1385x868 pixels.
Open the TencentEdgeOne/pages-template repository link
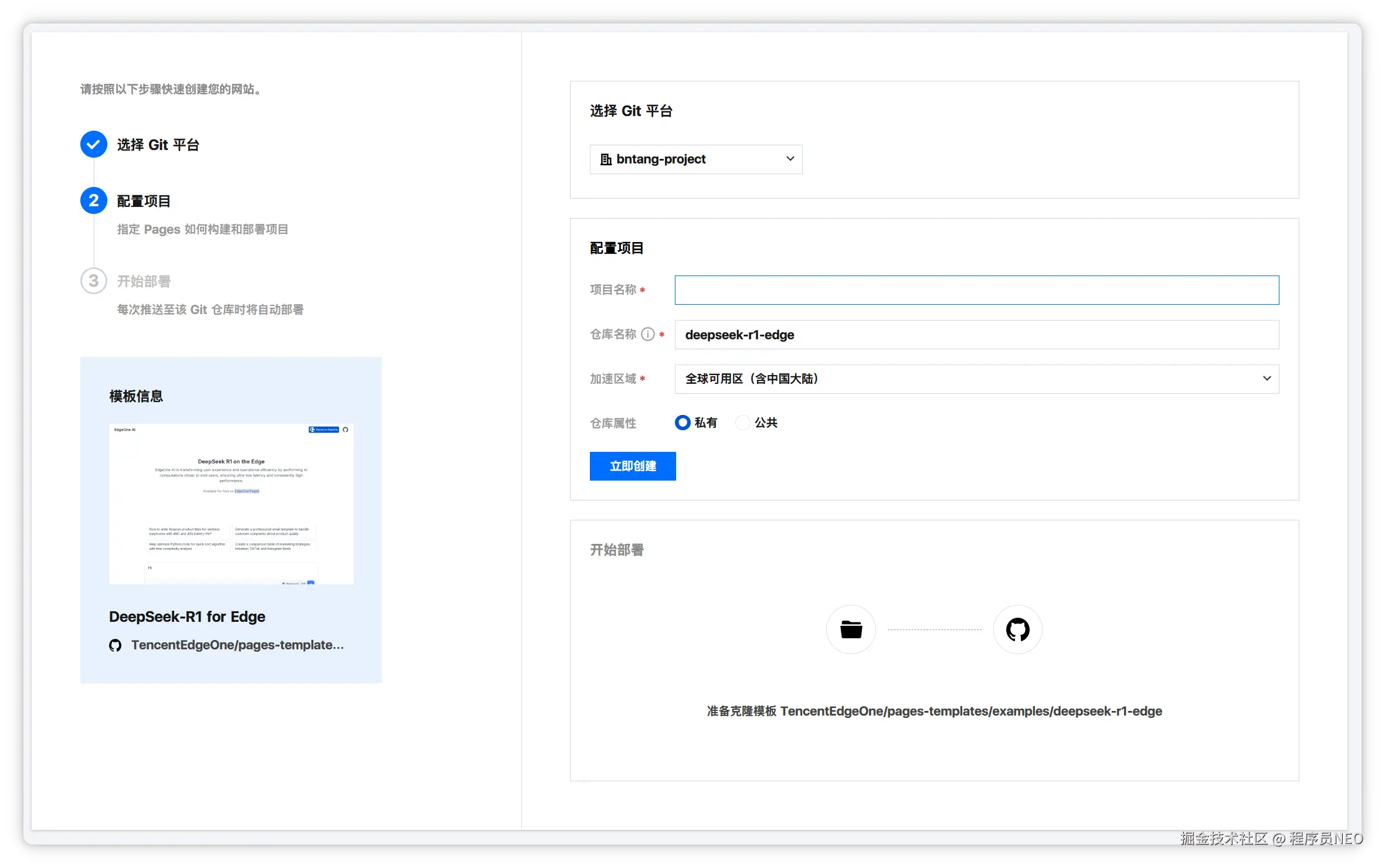click(x=237, y=645)
